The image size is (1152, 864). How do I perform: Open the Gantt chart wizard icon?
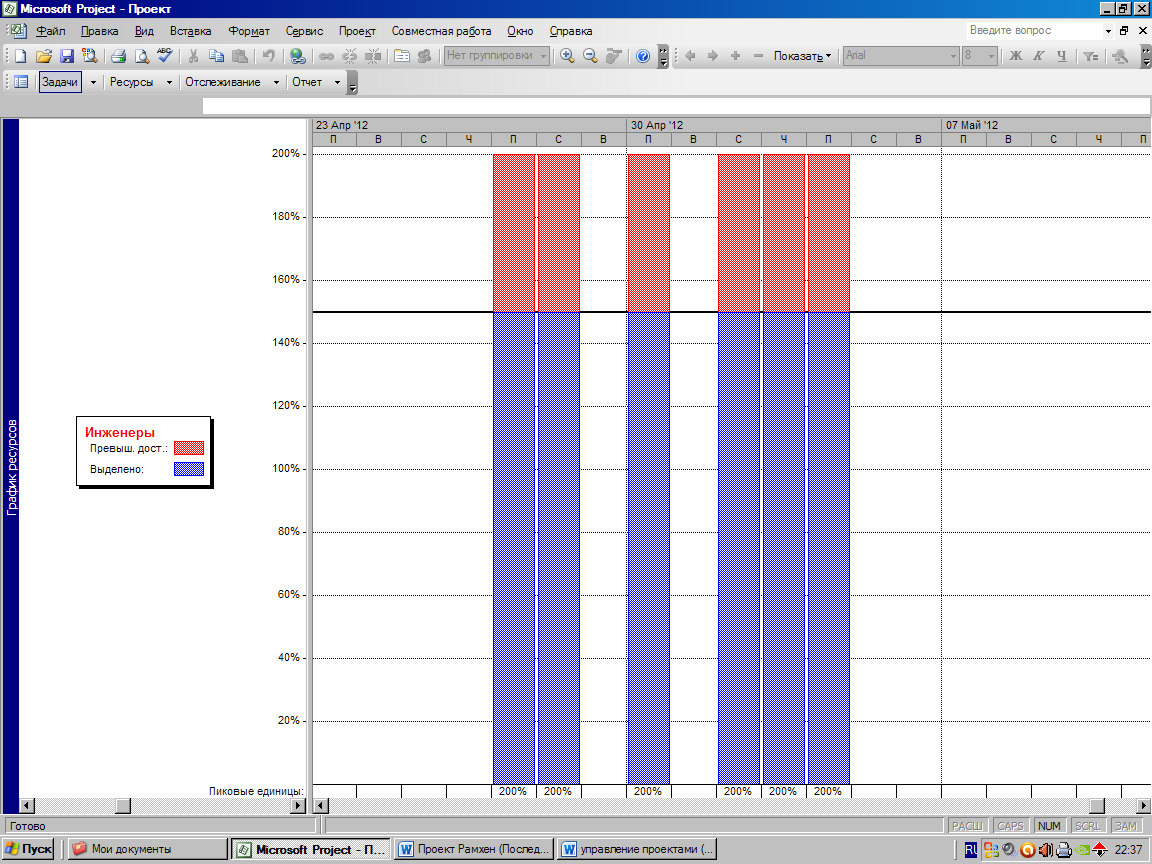pyautogui.click(x=1120, y=56)
